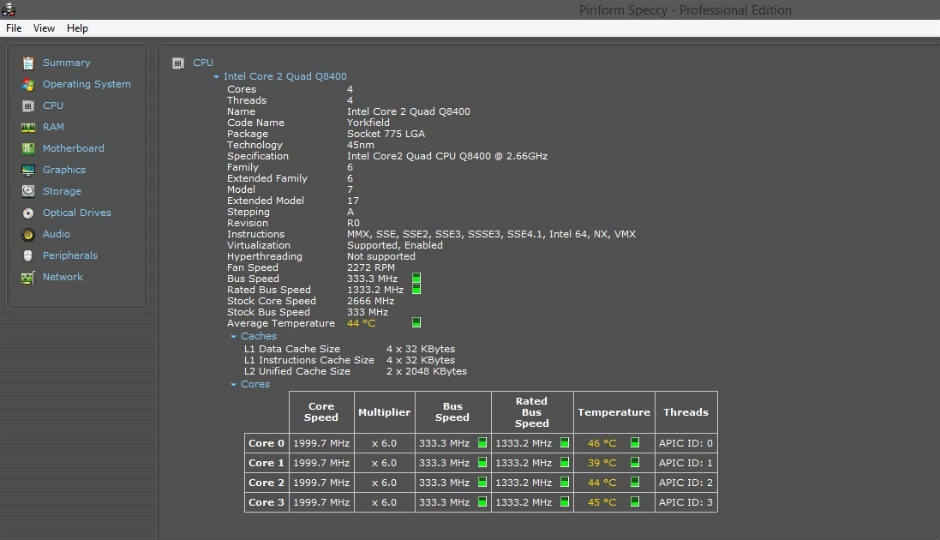
Task: Click Core 0 bus speed graph icon
Action: tap(483, 443)
